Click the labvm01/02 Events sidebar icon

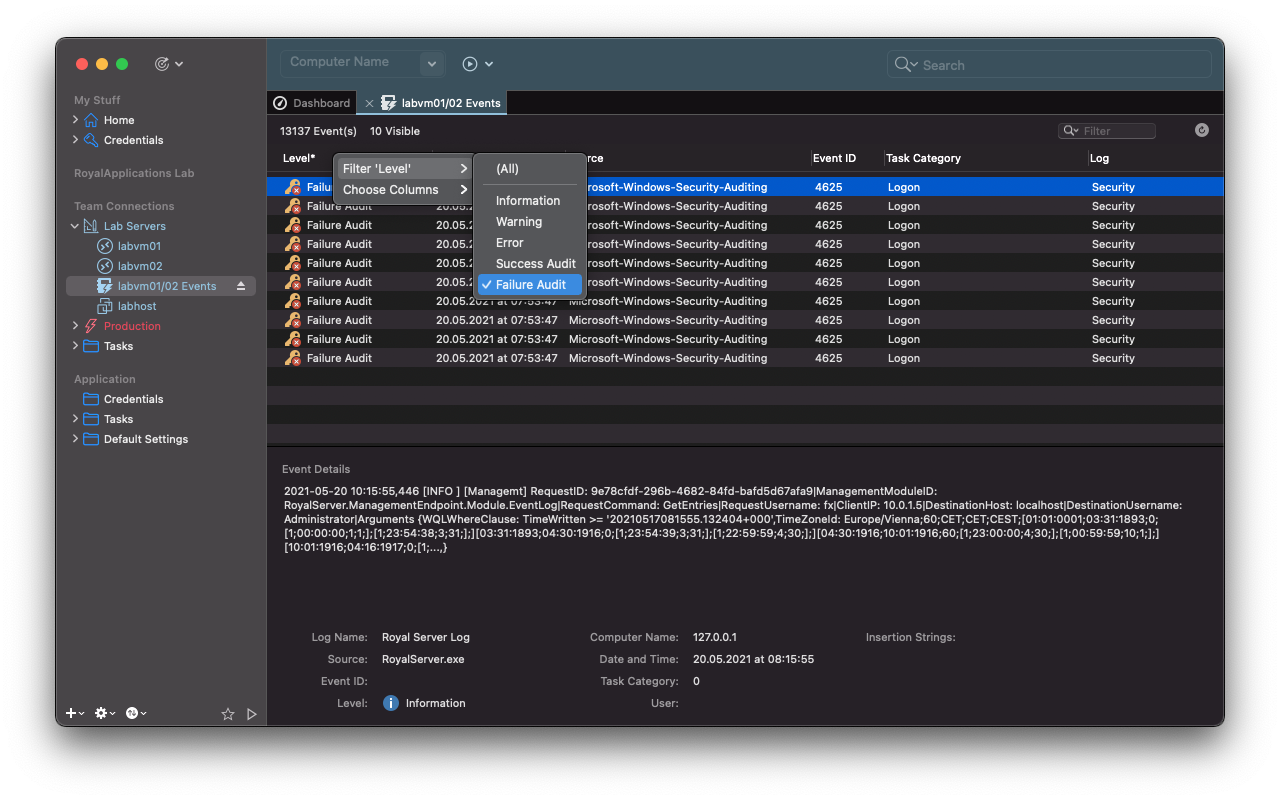pyautogui.click(x=105, y=286)
